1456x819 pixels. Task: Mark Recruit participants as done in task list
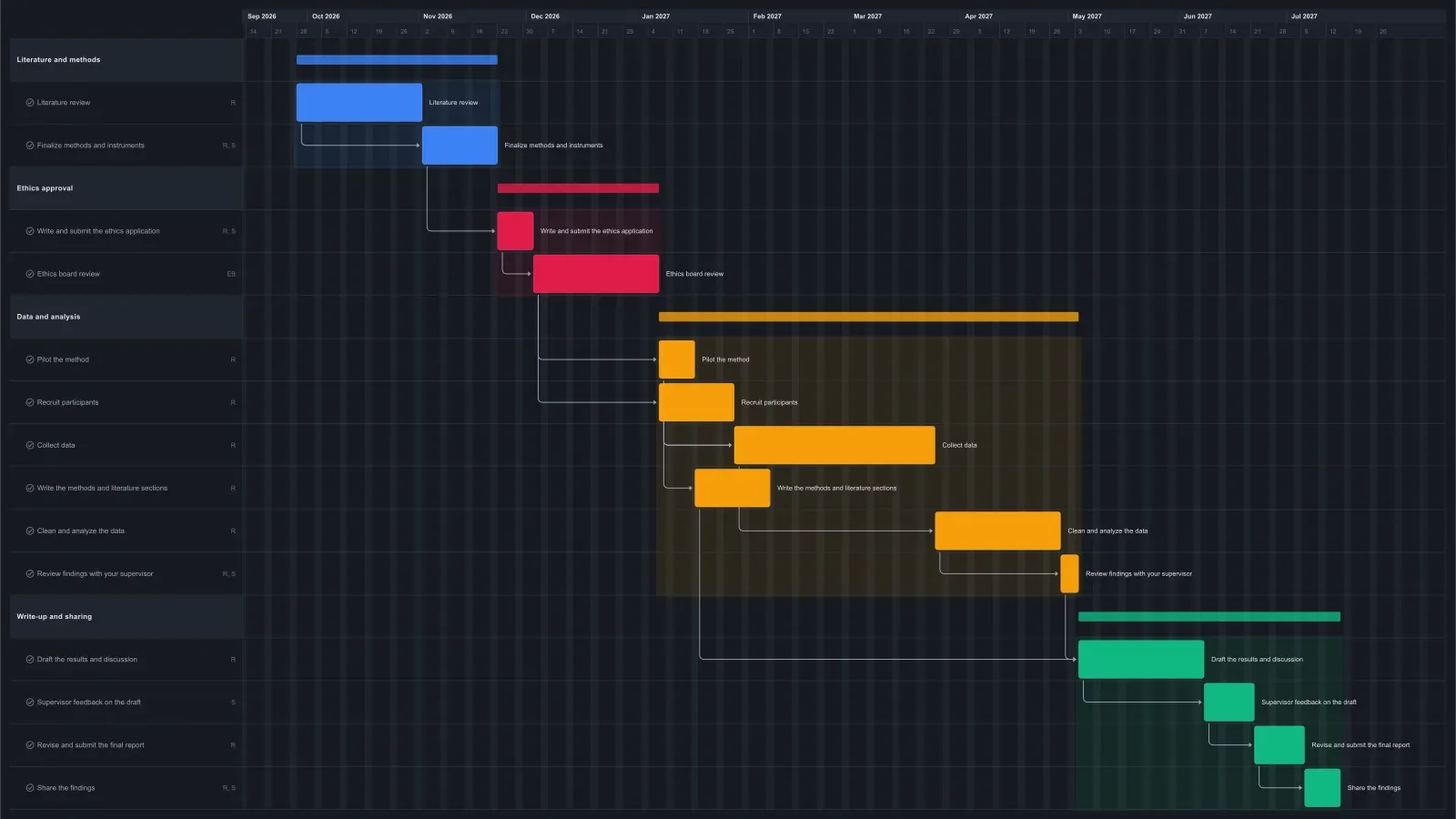coord(30,402)
